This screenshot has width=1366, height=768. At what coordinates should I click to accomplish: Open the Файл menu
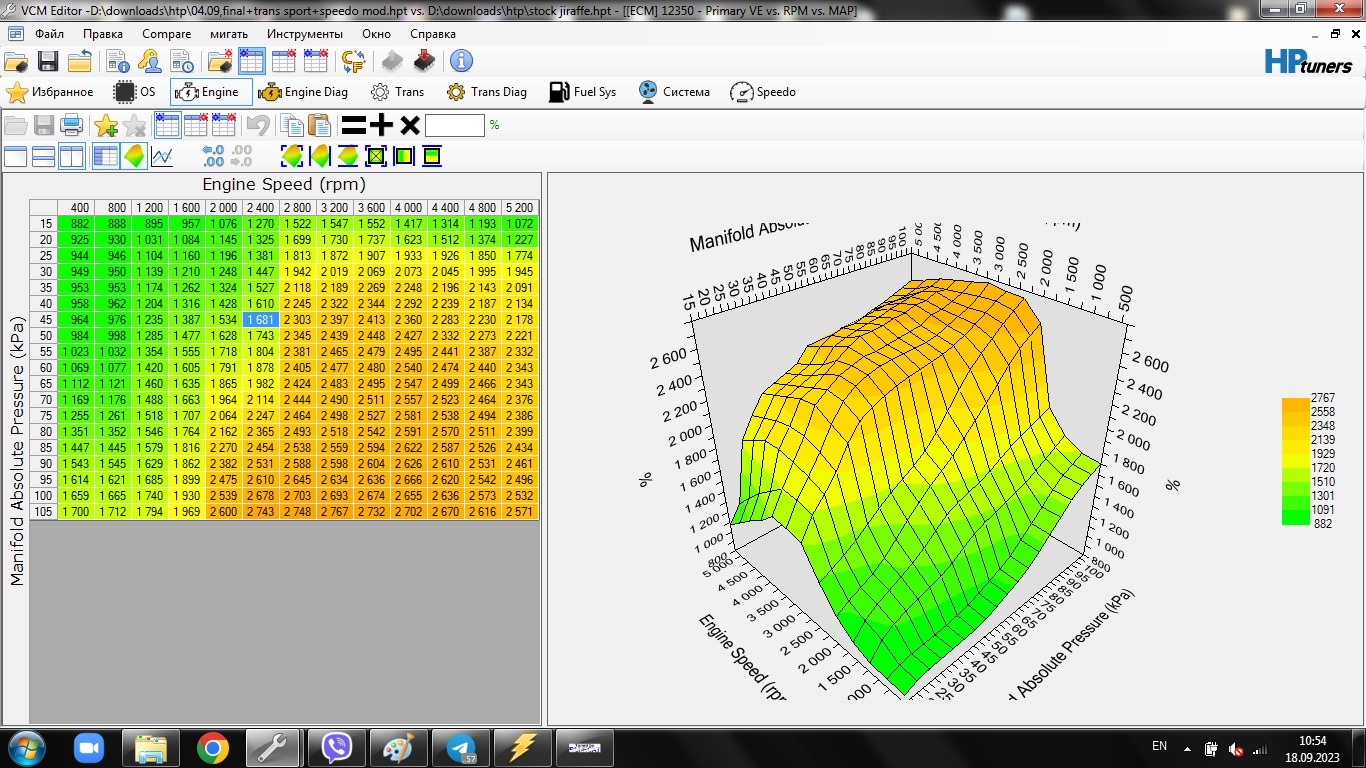coord(49,33)
